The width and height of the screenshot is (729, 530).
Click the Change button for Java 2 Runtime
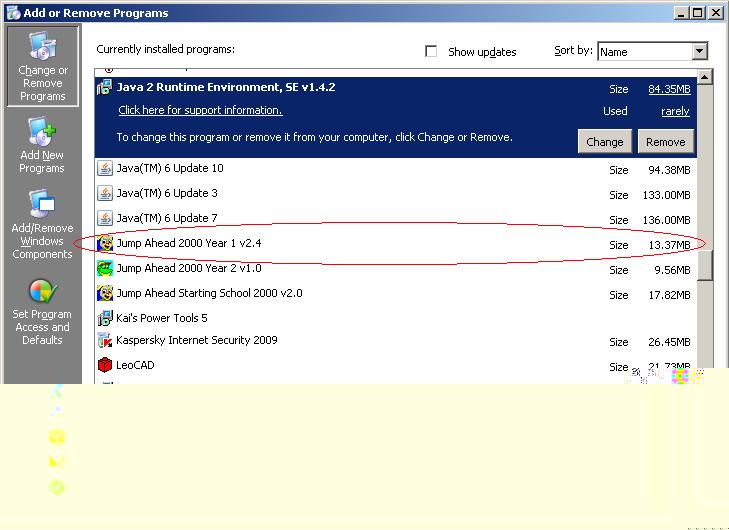[x=604, y=141]
